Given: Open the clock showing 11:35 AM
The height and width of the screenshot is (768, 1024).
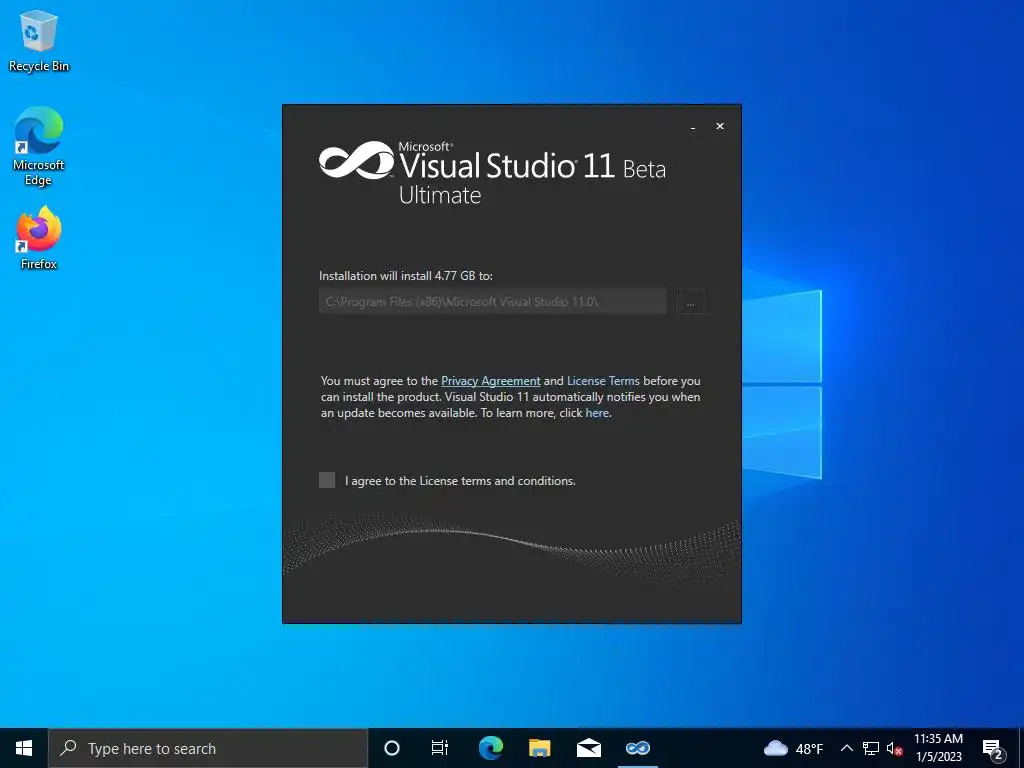Looking at the screenshot, I should pyautogui.click(x=938, y=748).
